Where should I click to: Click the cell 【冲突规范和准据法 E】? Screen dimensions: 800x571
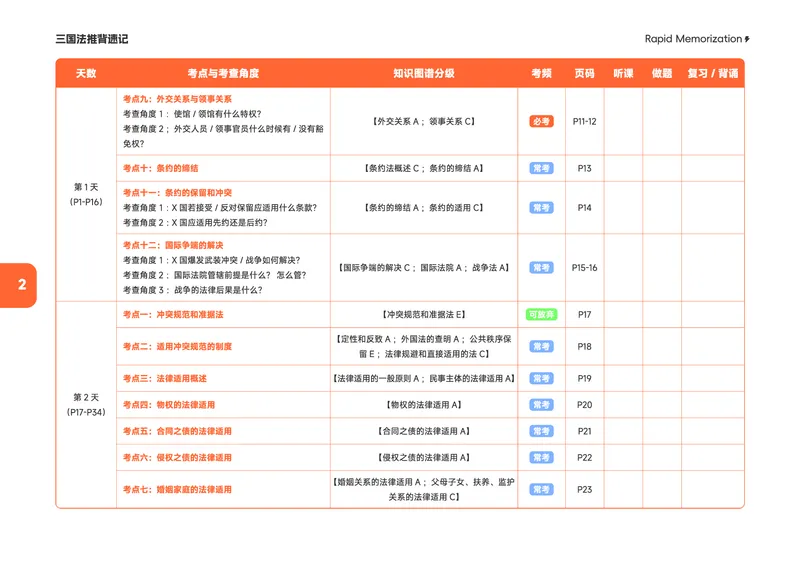tap(423, 315)
